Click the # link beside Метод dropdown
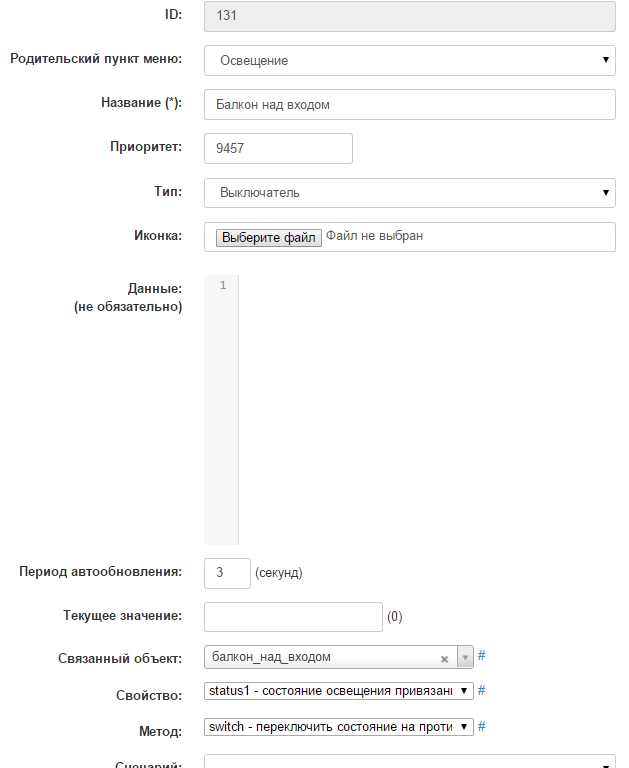The height and width of the screenshot is (768, 629). pyautogui.click(x=481, y=726)
